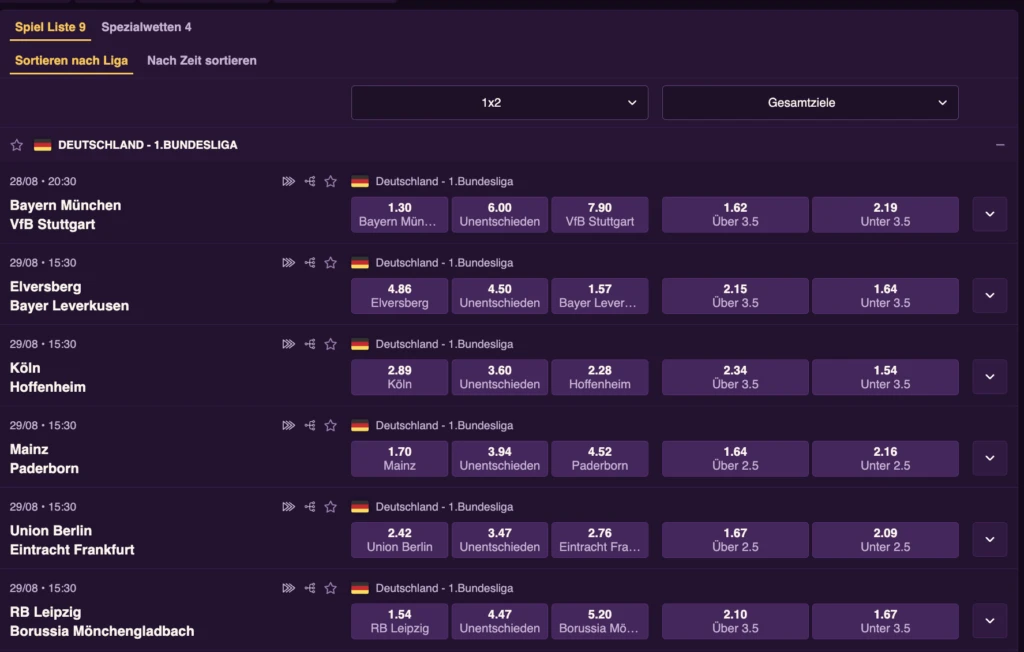Open live stream icon for Union Berlin match

click(x=288, y=507)
